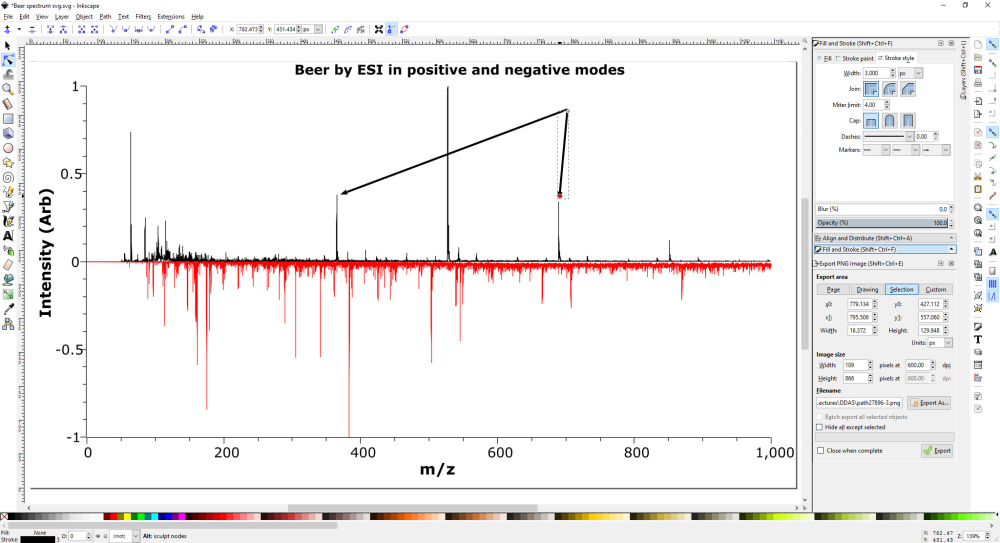Select the Dropper color picker tool

tap(8, 309)
